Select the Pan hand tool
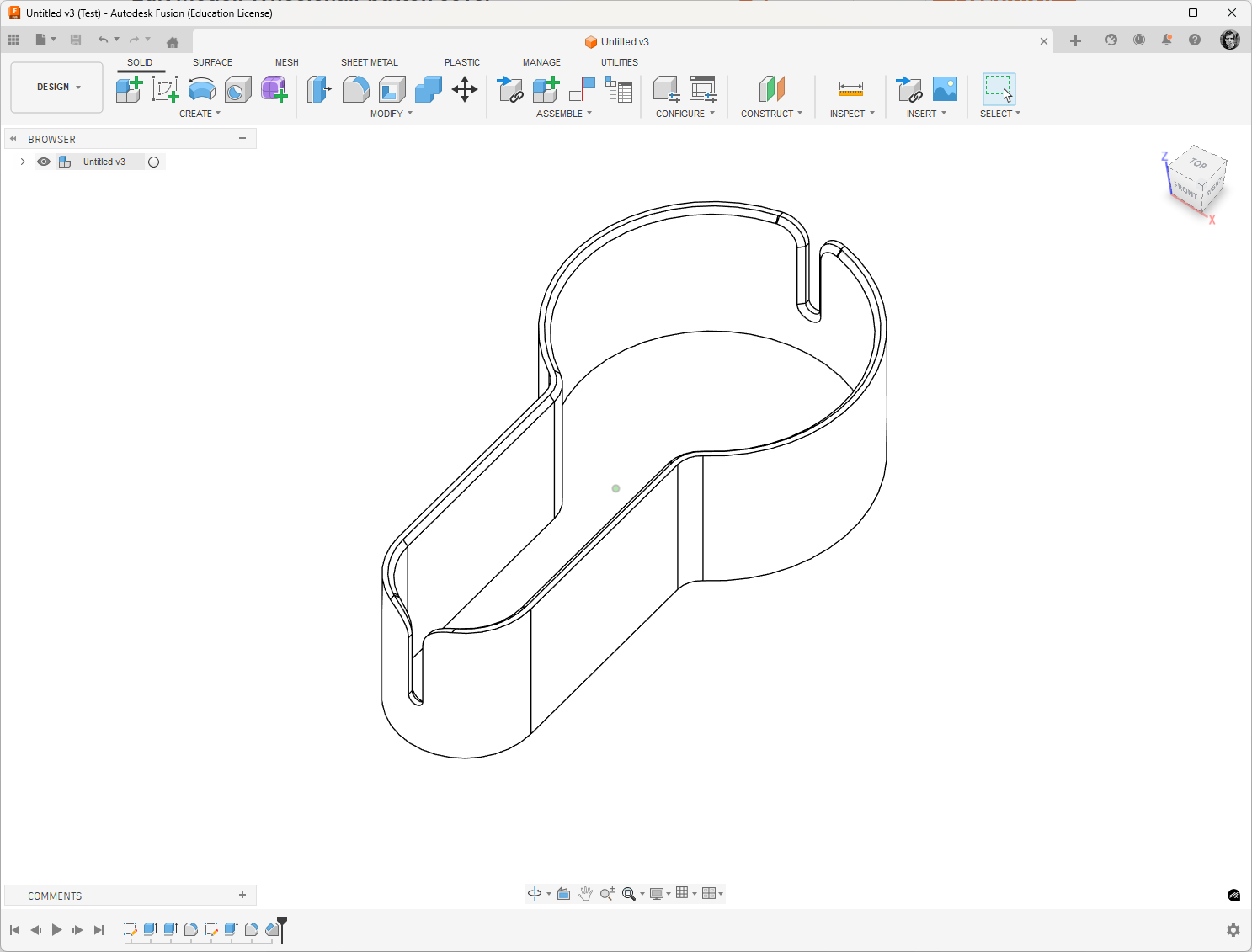Image resolution: width=1252 pixels, height=952 pixels. [585, 894]
